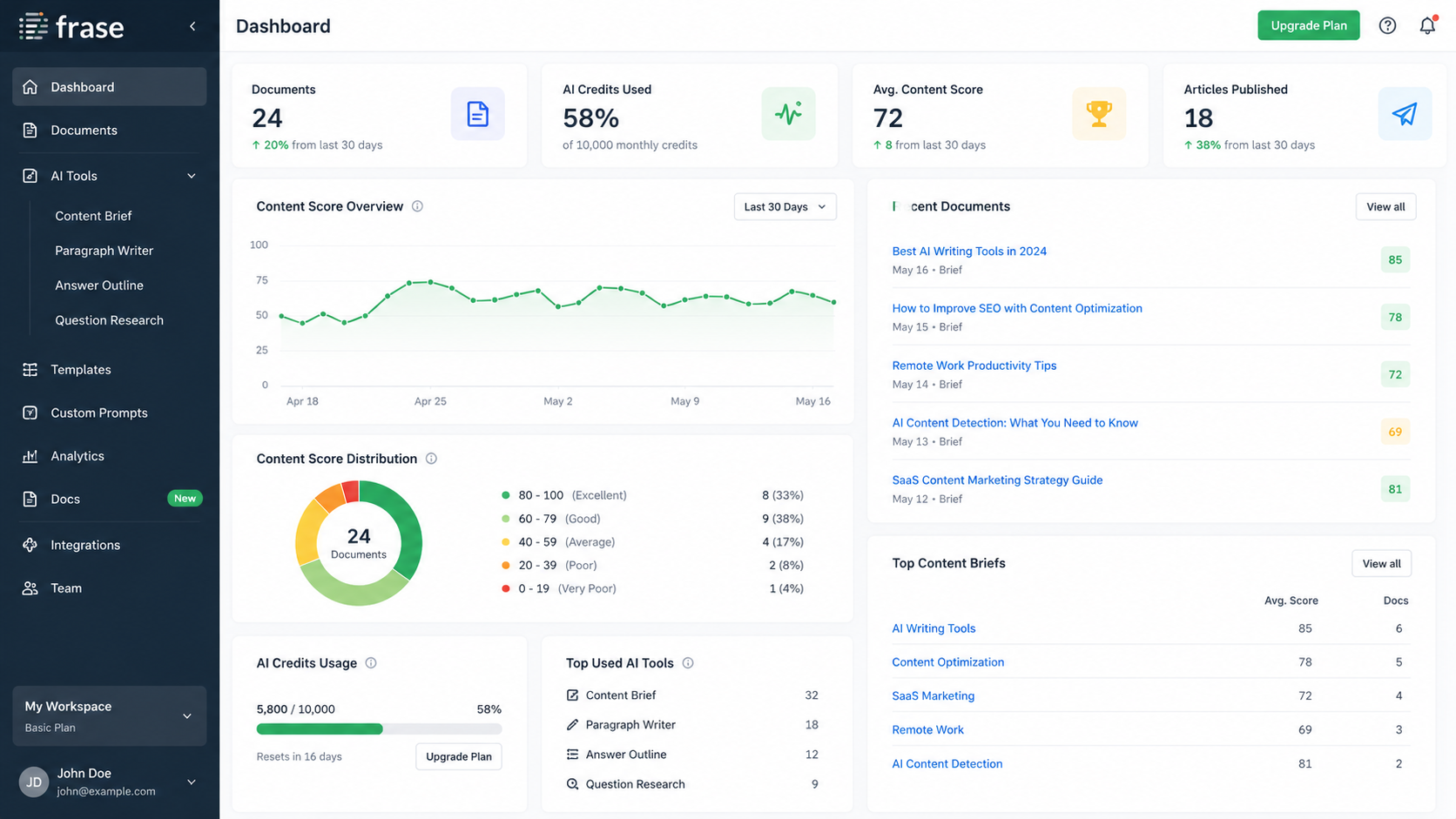
Task: Click the Custom Prompts sidebar icon
Action: [x=30, y=413]
